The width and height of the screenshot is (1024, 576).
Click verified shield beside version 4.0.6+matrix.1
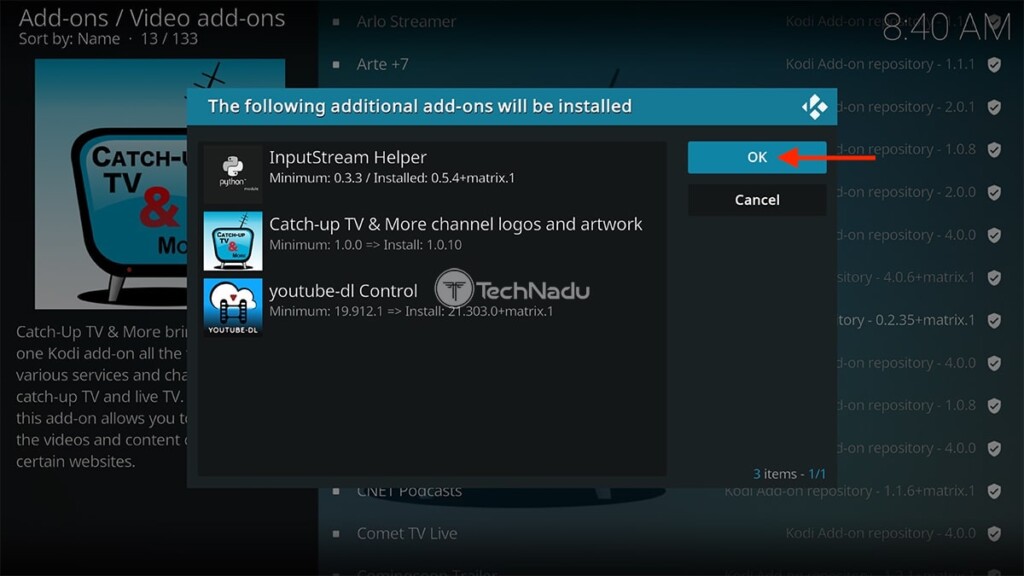coord(994,278)
